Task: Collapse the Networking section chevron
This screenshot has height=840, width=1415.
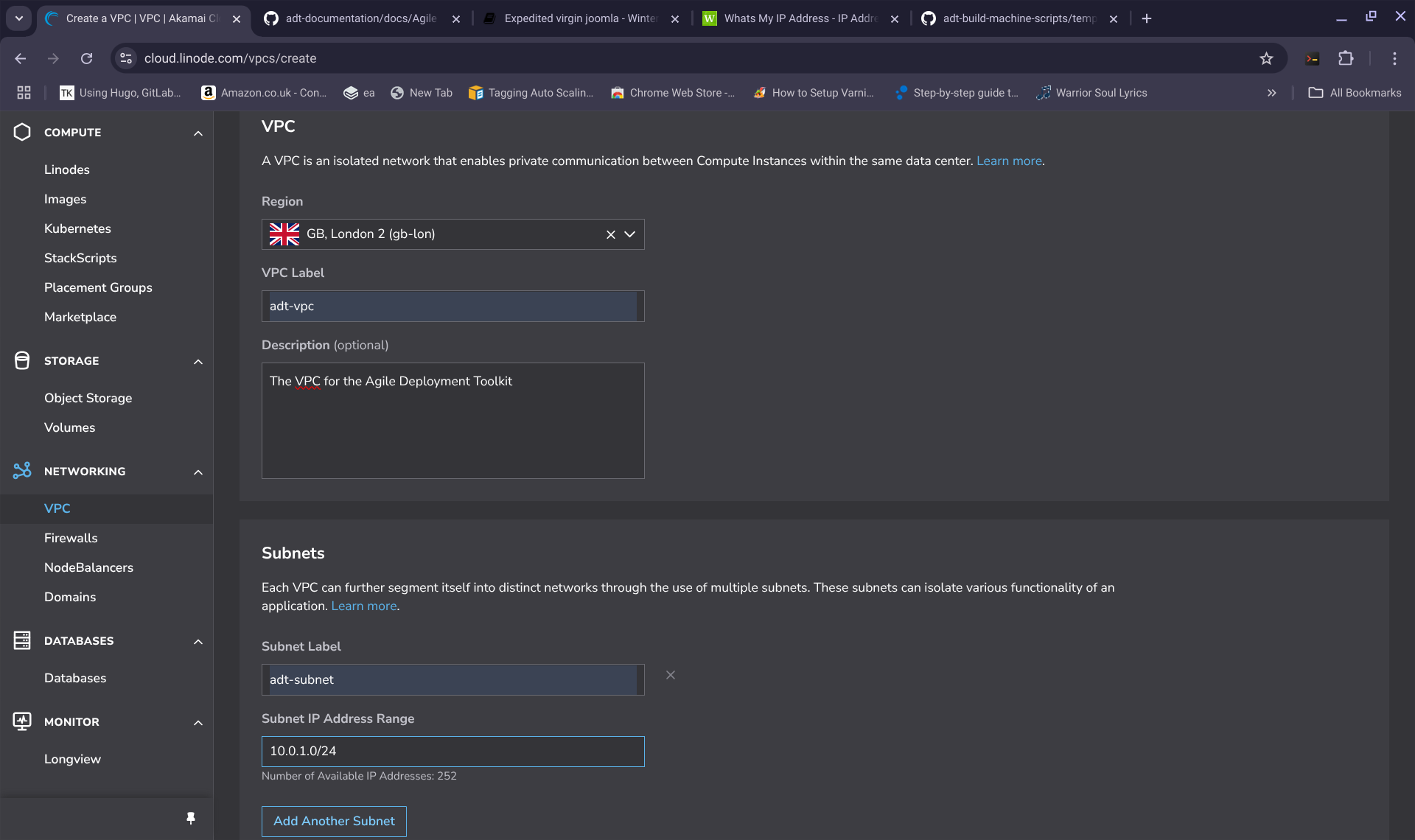Action: 198,472
